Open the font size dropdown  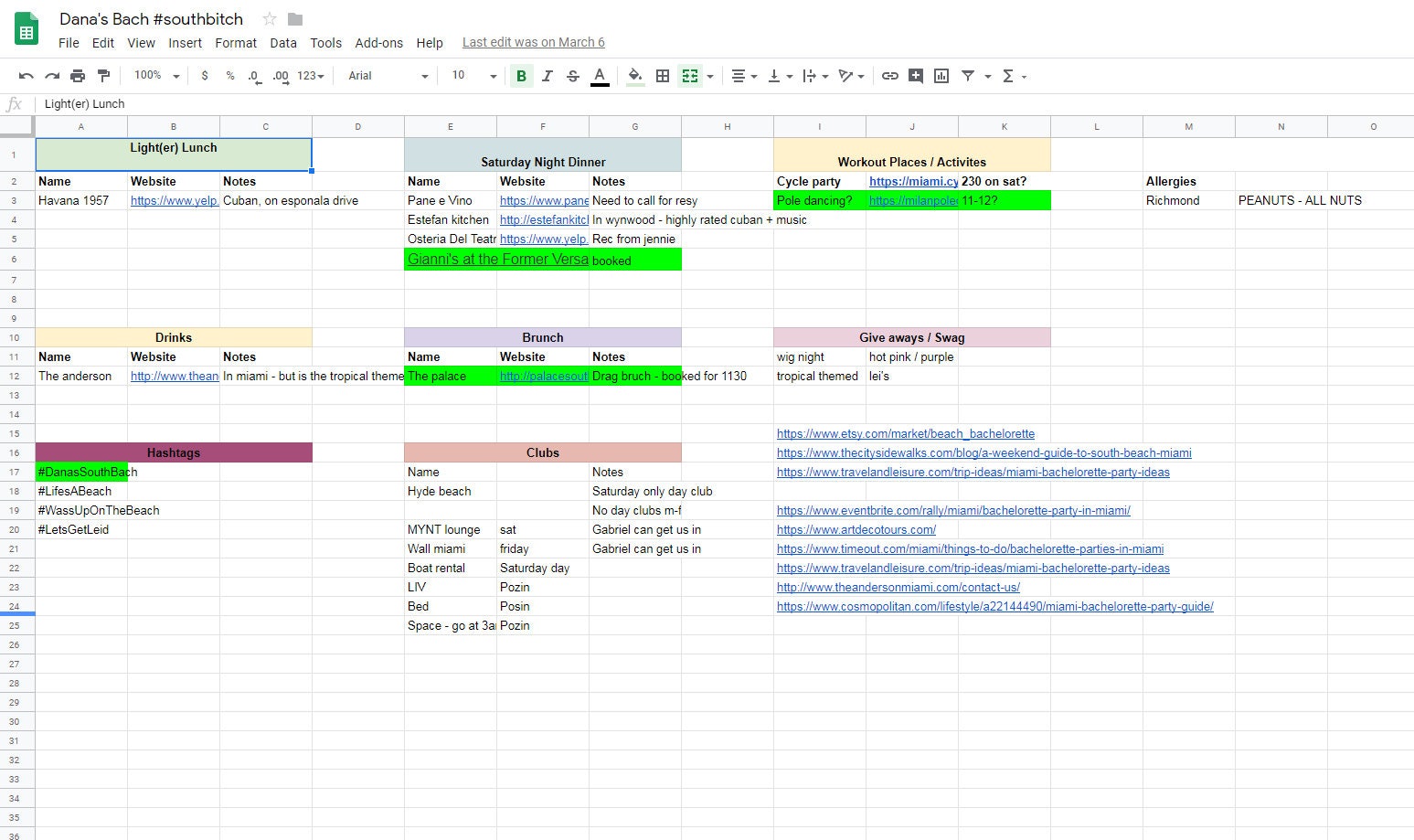point(473,76)
